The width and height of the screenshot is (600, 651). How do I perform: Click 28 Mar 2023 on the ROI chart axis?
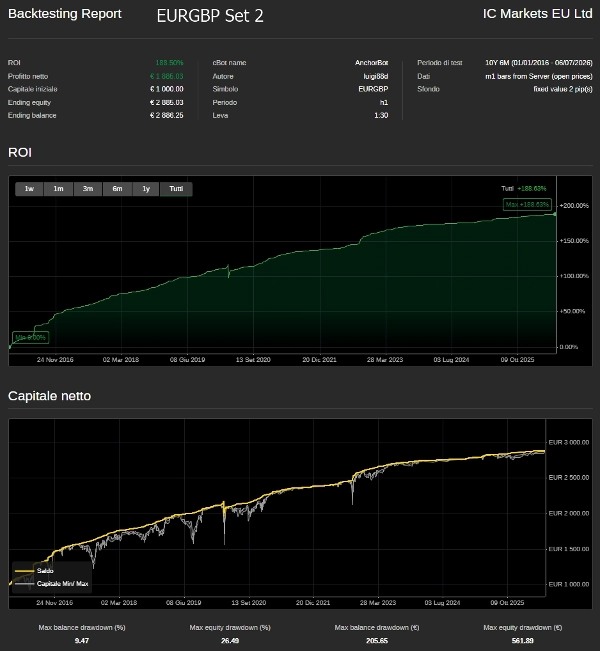(x=385, y=360)
